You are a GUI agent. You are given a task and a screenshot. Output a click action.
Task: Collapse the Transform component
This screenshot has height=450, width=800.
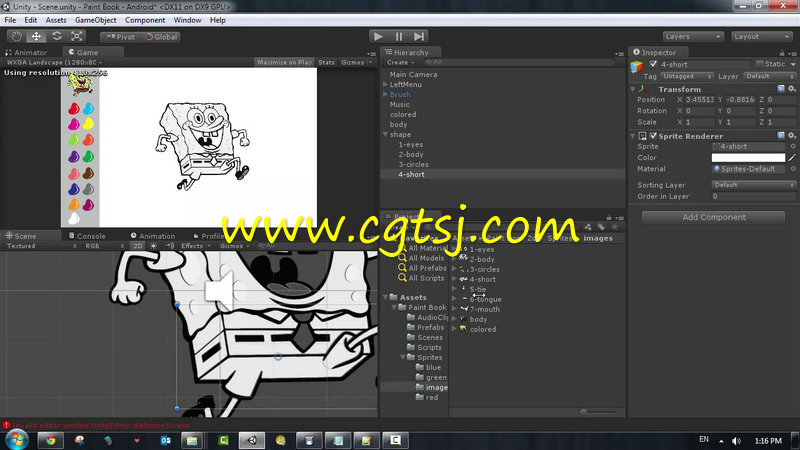click(633, 89)
